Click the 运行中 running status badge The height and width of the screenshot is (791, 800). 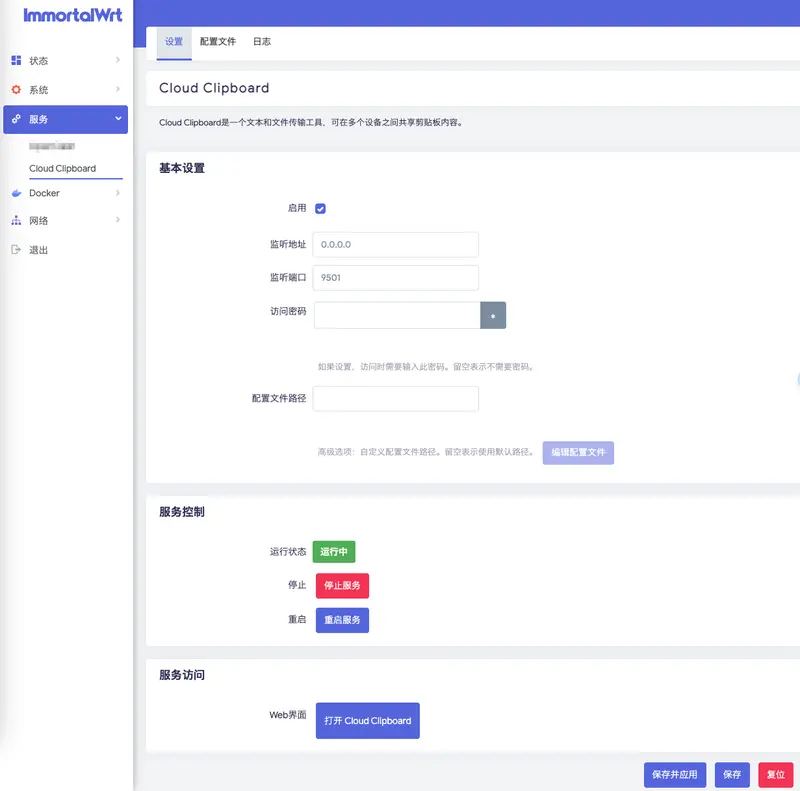[333, 551]
